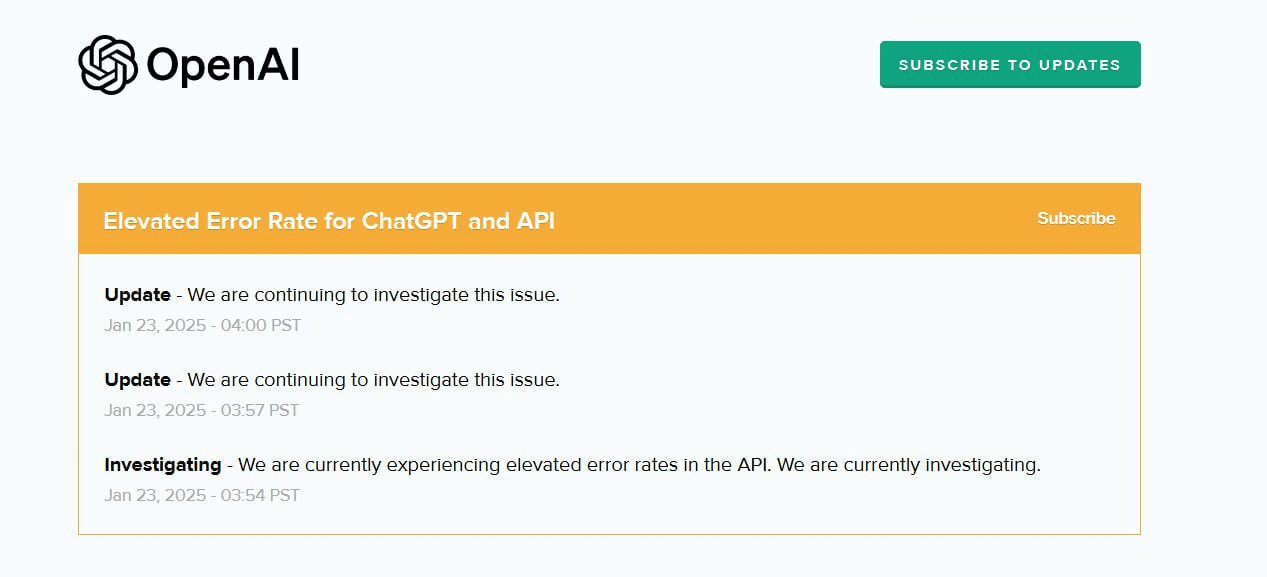The image size is (1267, 577).
Task: Click the word ChatGPT in incident title
Action: [x=412, y=220]
